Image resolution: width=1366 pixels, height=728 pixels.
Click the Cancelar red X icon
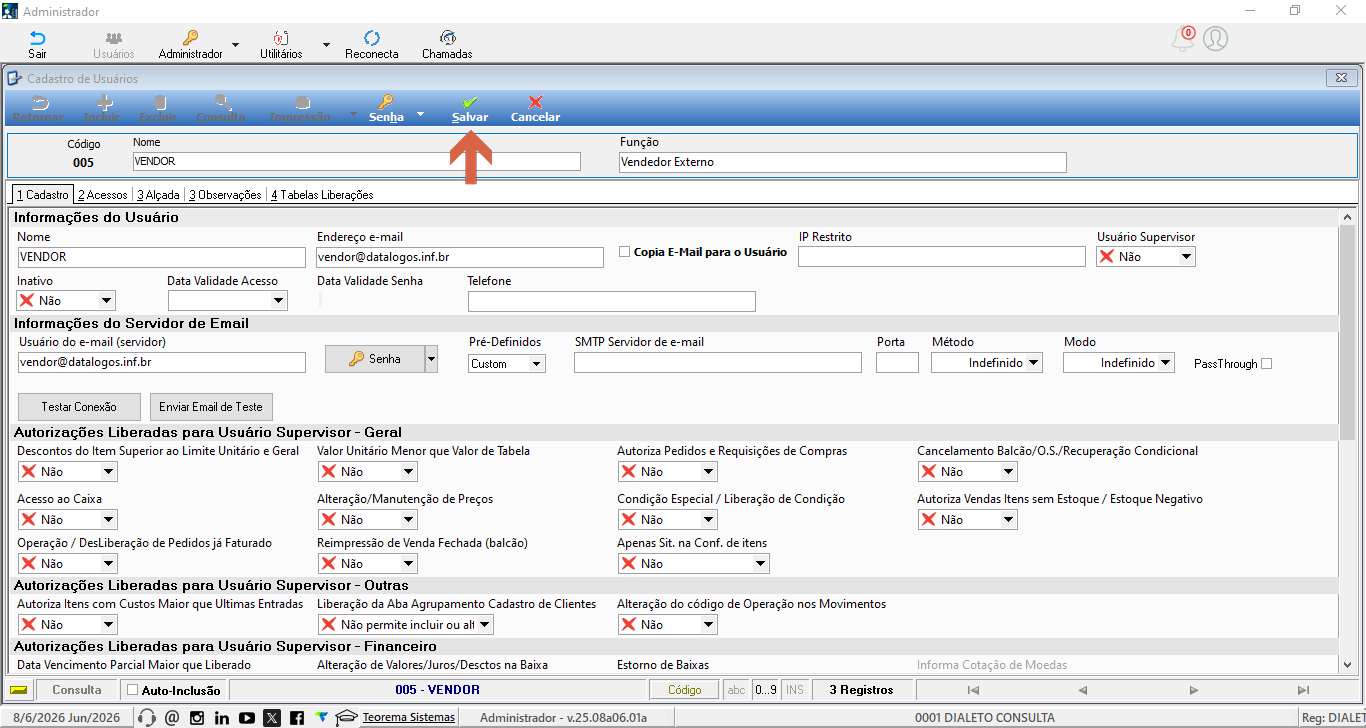click(535, 102)
